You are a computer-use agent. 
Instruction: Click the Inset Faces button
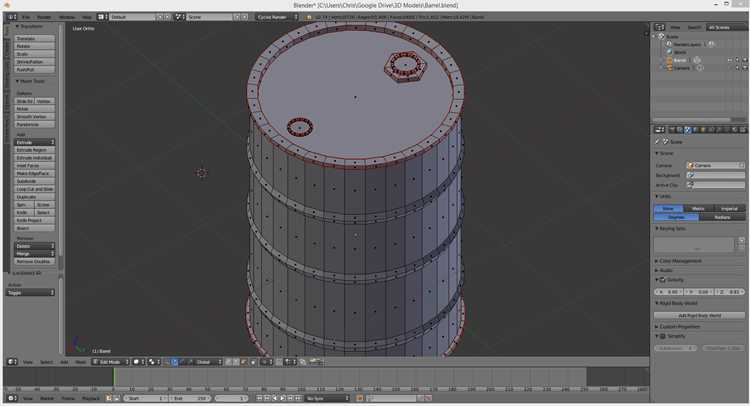click(x=34, y=165)
